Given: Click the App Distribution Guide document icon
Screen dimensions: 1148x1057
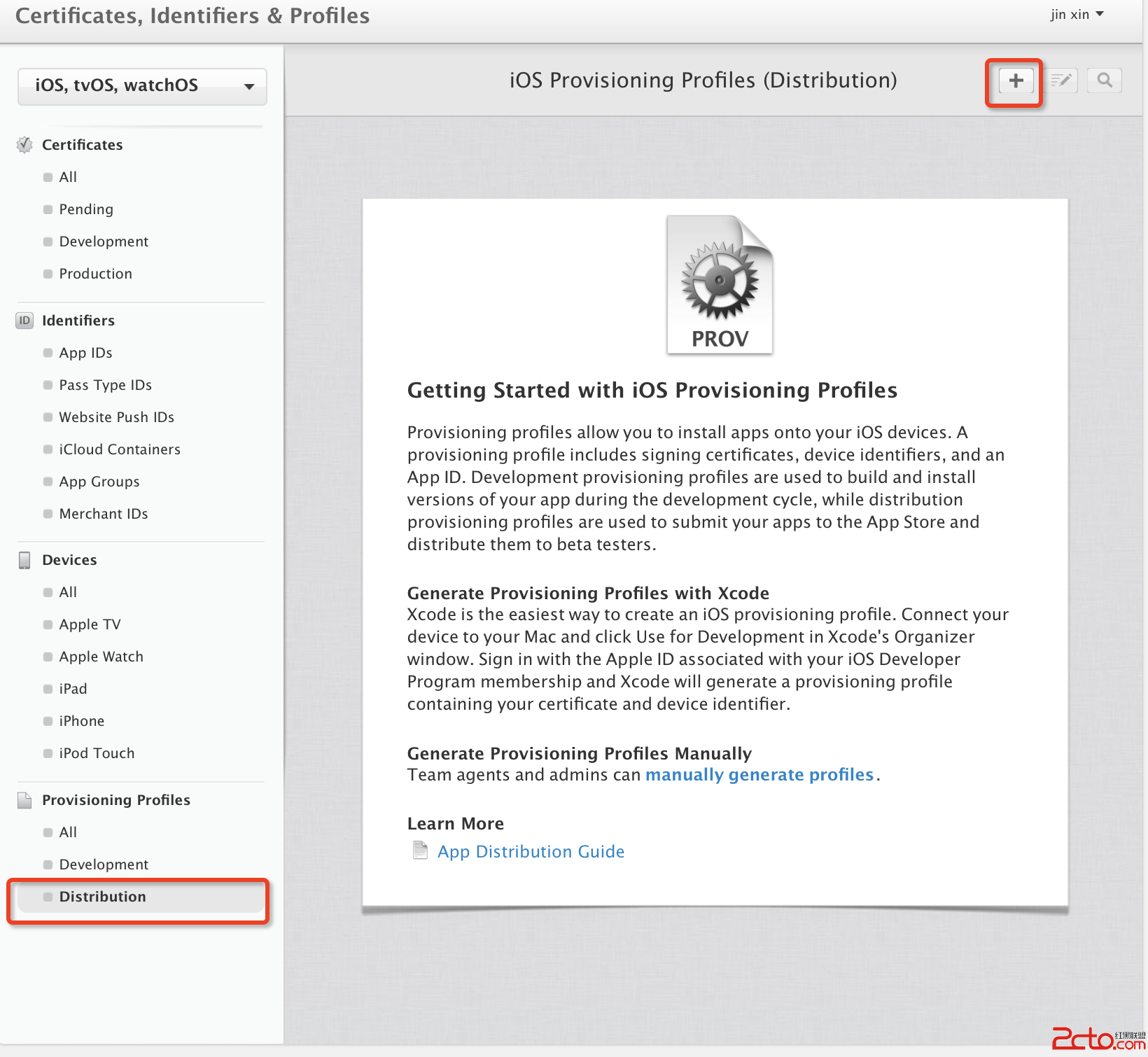Looking at the screenshot, I should [420, 850].
